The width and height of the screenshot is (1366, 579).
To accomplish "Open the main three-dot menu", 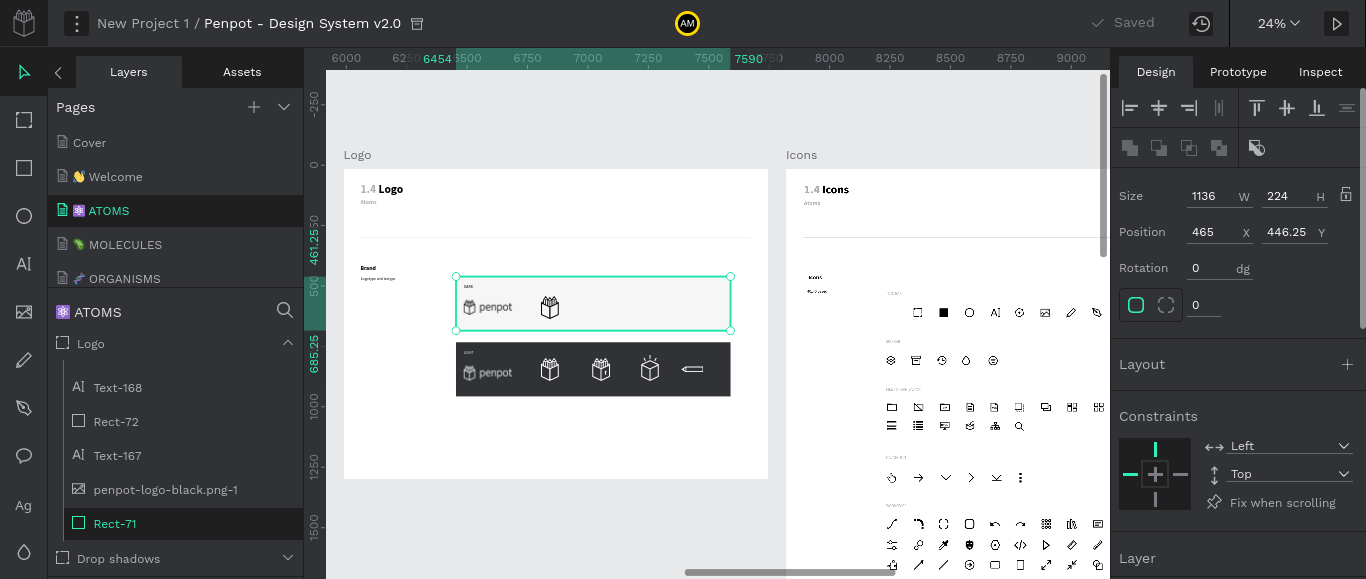I will tap(77, 23).
